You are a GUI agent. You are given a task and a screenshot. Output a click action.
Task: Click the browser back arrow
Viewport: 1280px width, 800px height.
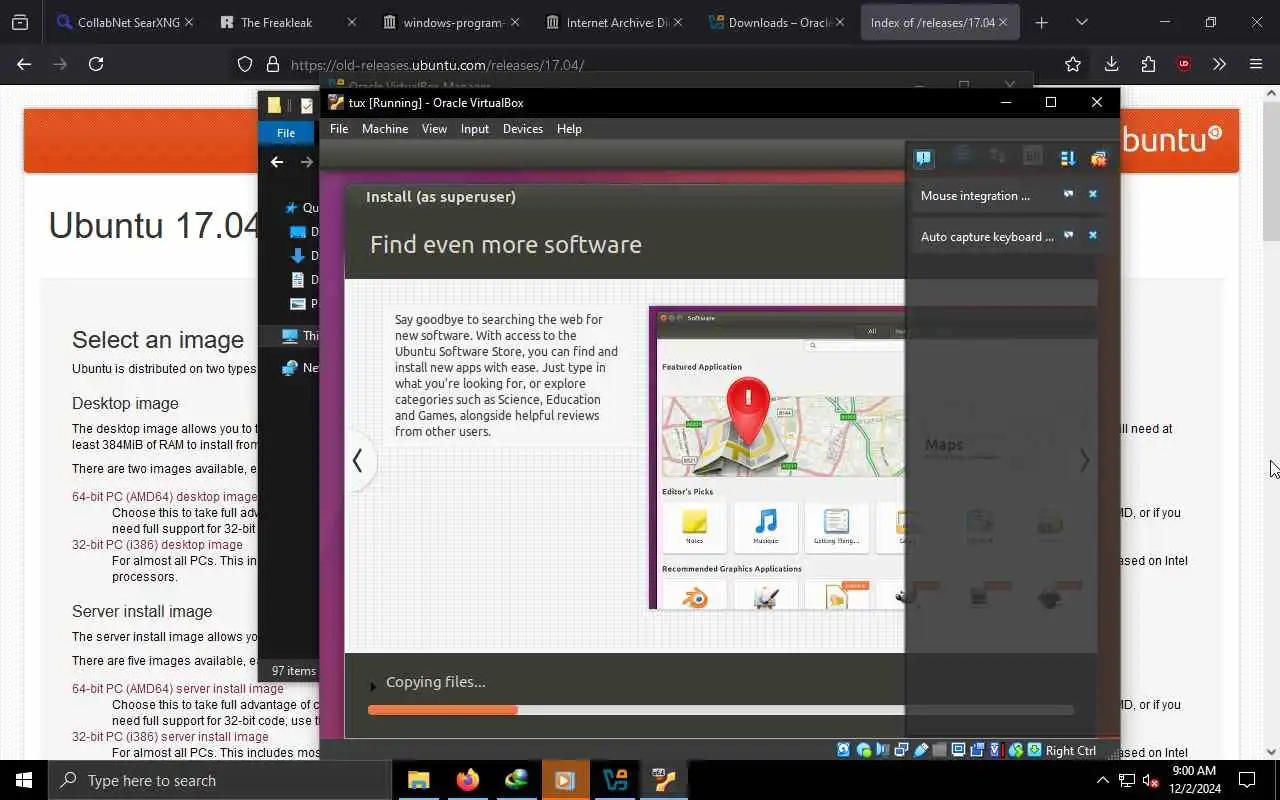[24, 64]
